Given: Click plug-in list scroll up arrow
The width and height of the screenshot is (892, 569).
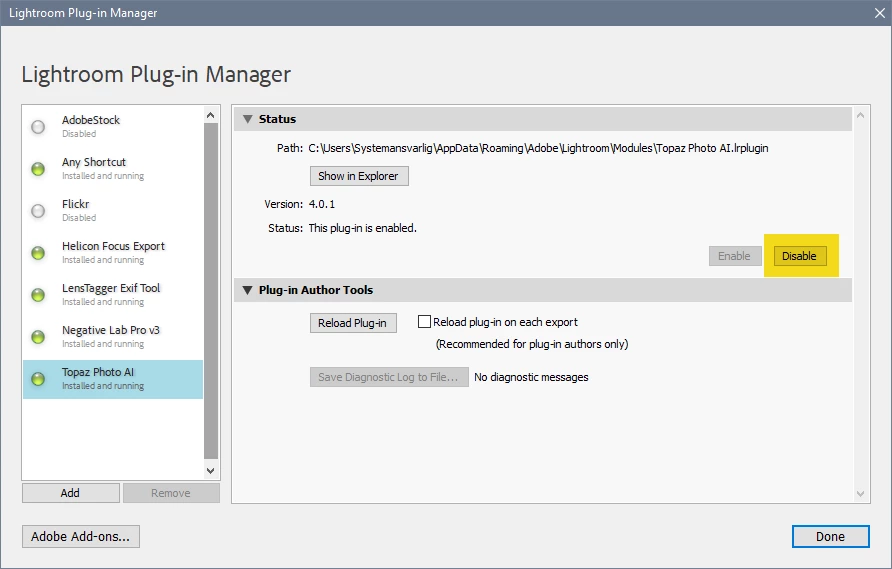Looking at the screenshot, I should coord(211,115).
